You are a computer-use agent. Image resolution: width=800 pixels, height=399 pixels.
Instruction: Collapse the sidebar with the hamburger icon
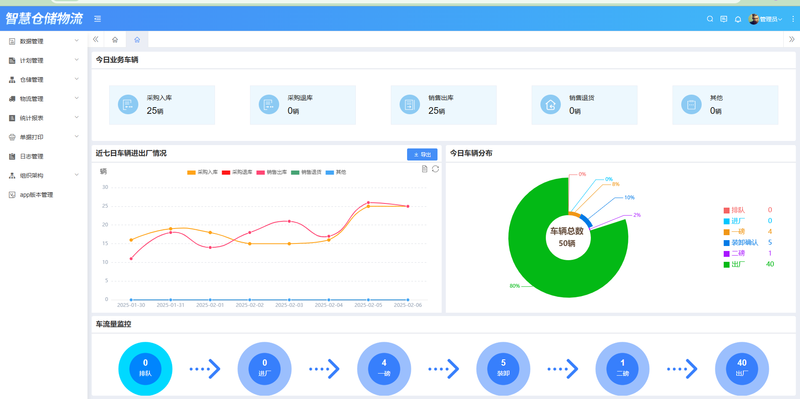[x=97, y=19]
